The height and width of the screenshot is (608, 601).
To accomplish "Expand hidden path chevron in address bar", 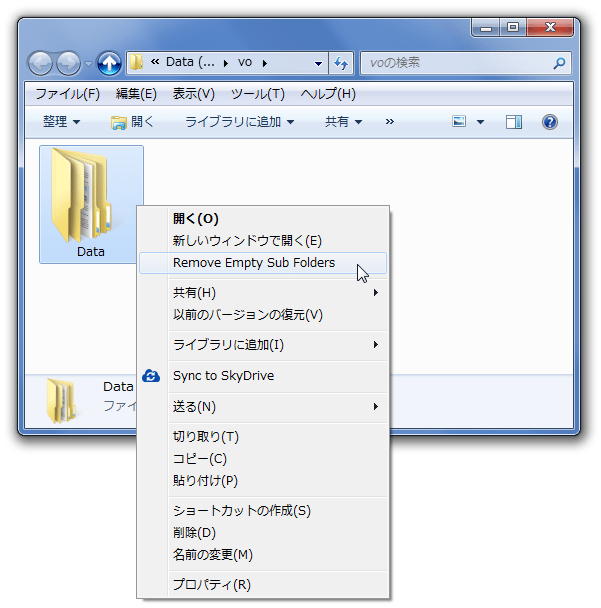I will 155,62.
